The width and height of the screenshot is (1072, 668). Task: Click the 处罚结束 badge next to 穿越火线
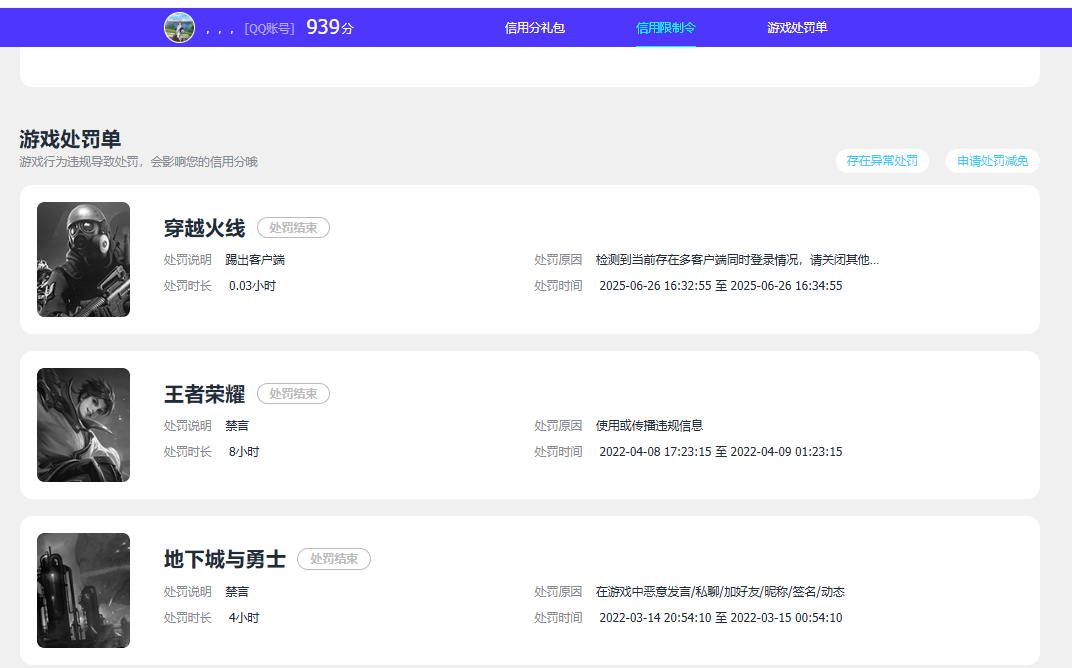[x=293, y=228]
